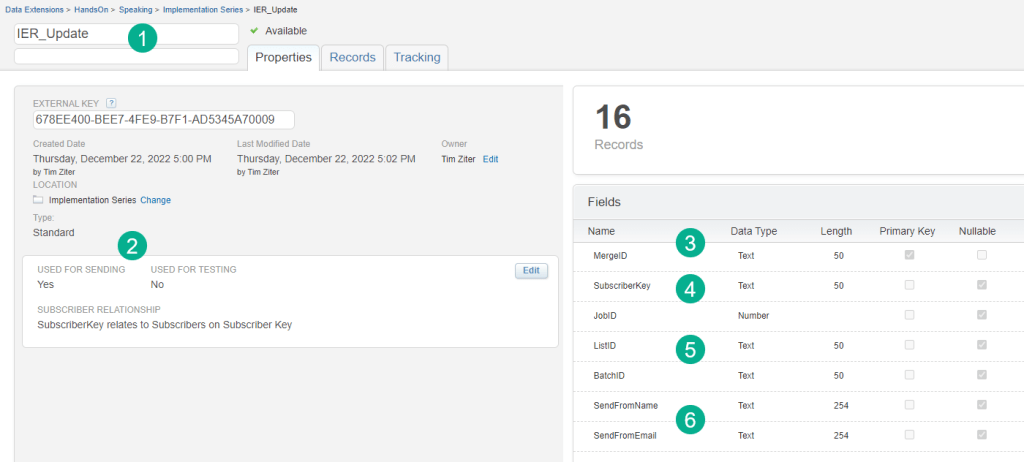Switch to the Records tab
Image resolution: width=1024 pixels, height=462 pixels.
pos(352,57)
